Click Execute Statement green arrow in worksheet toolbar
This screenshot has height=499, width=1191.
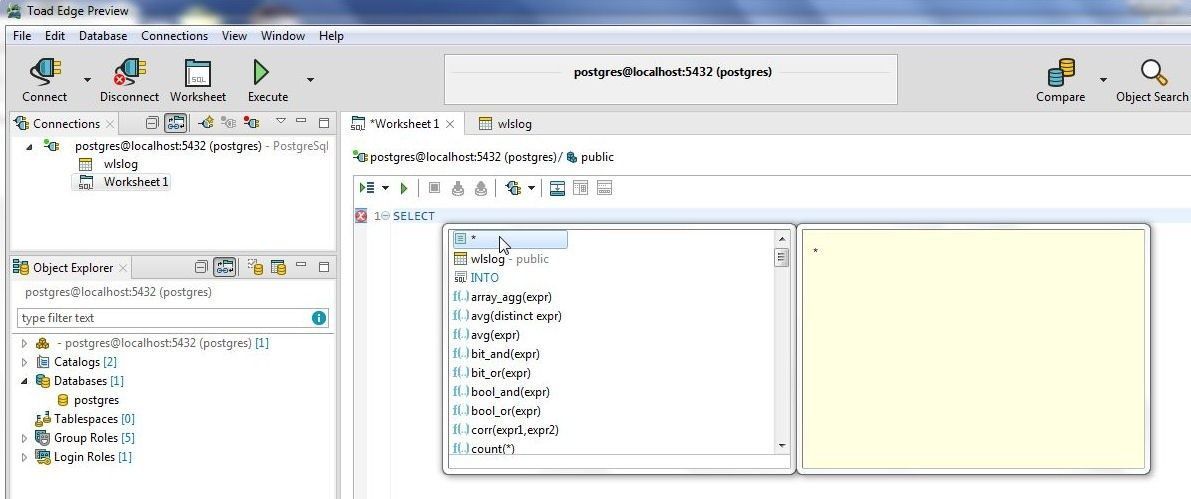[404, 188]
